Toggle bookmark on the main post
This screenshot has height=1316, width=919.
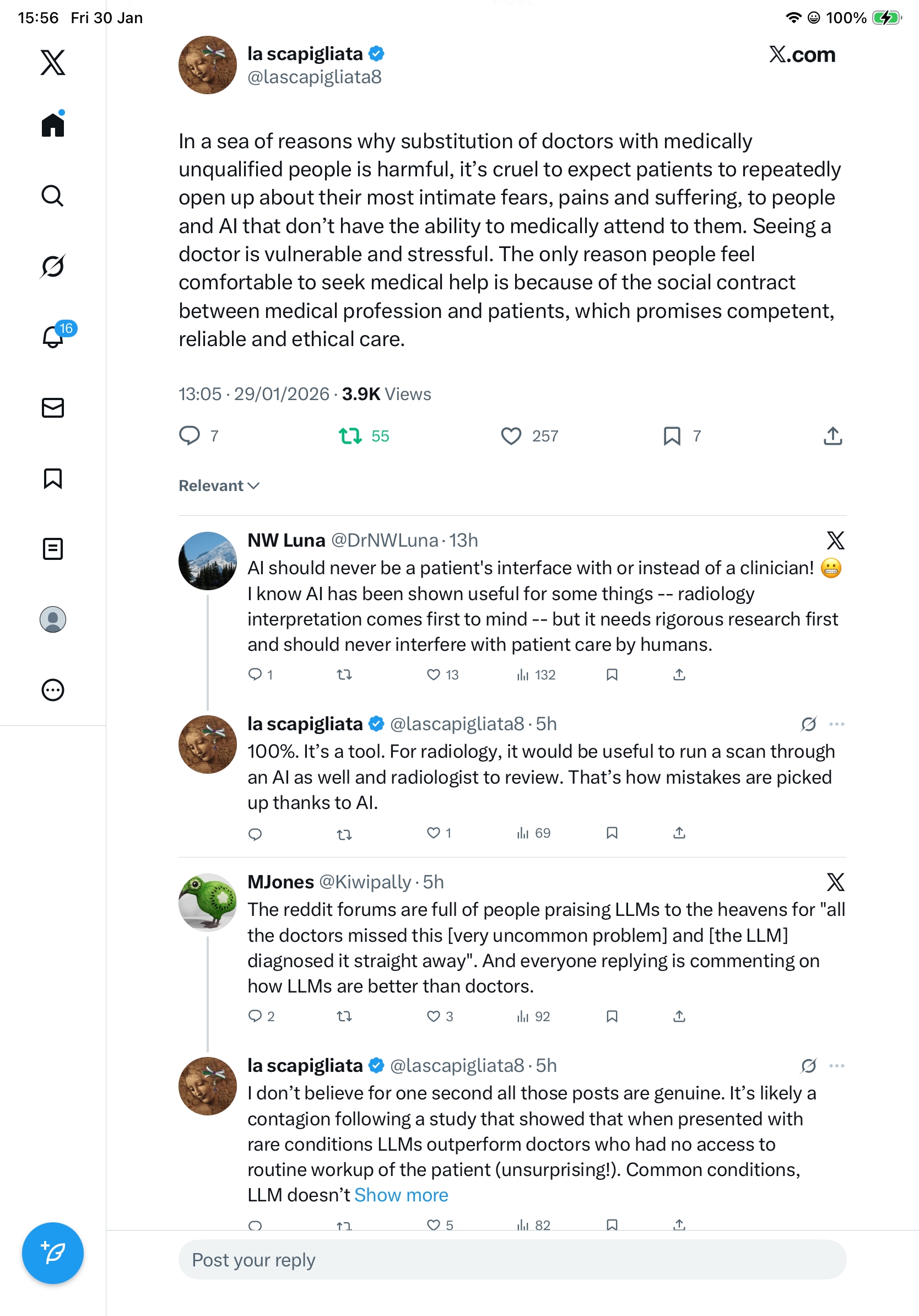[672, 436]
